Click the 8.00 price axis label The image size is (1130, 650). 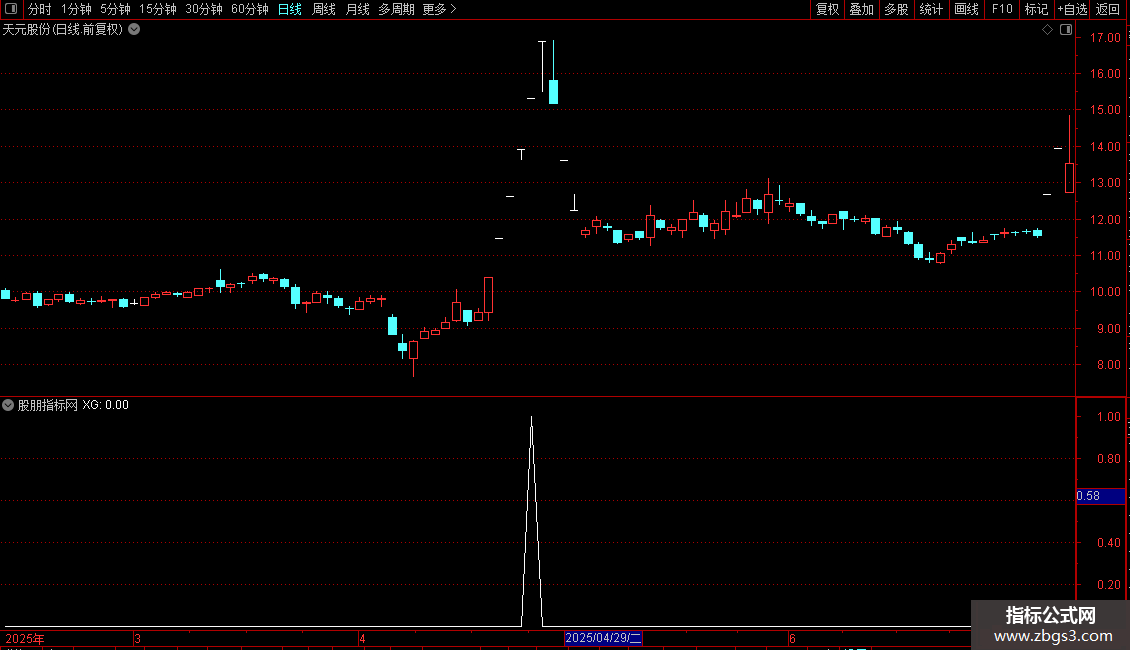(x=1108, y=365)
